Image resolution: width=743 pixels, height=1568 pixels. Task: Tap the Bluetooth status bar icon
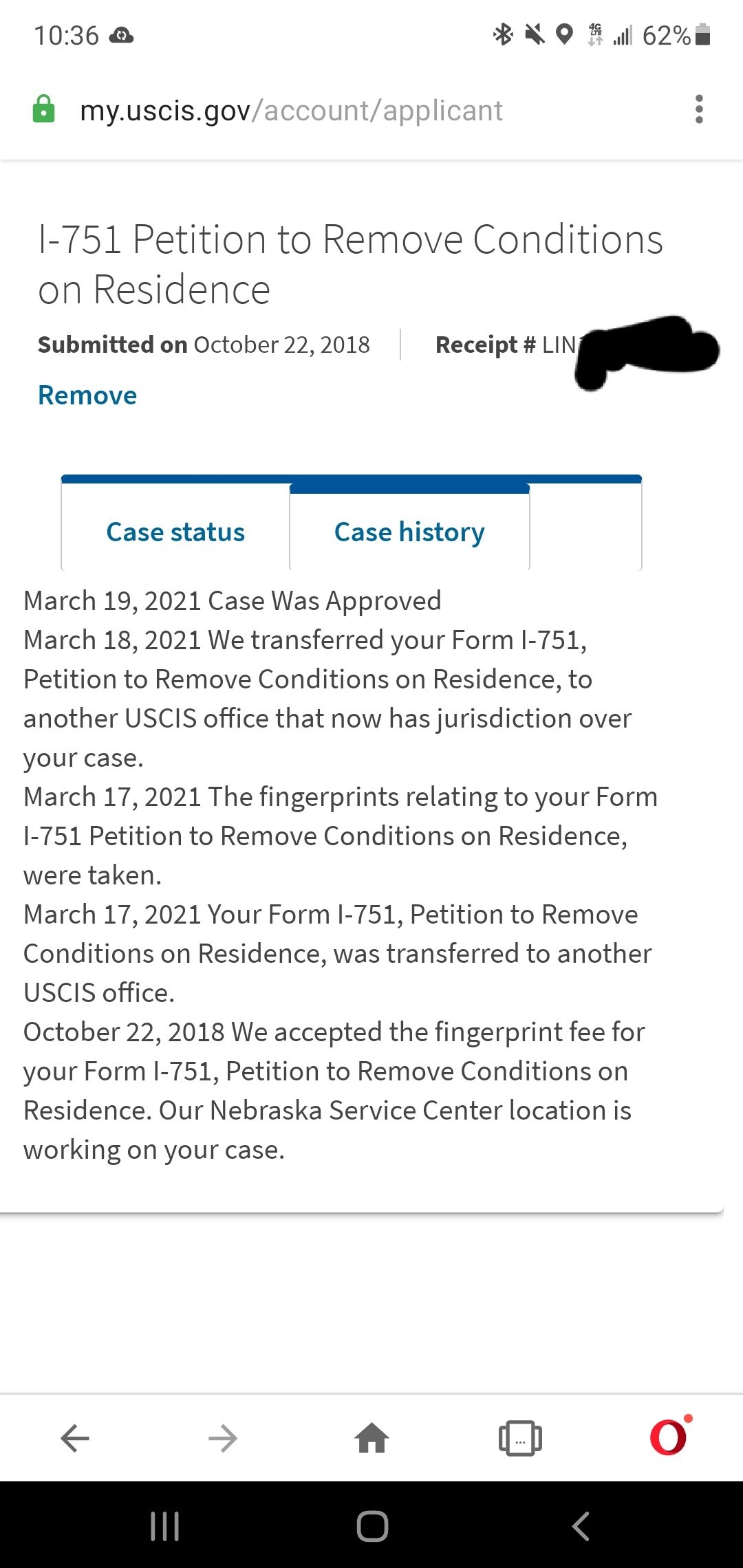point(503,34)
